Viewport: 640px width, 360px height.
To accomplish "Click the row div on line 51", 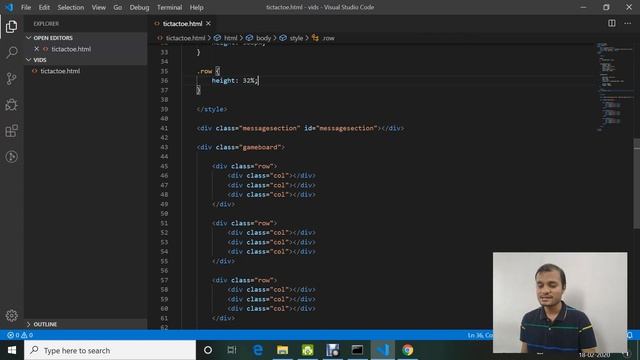I will (x=244, y=223).
